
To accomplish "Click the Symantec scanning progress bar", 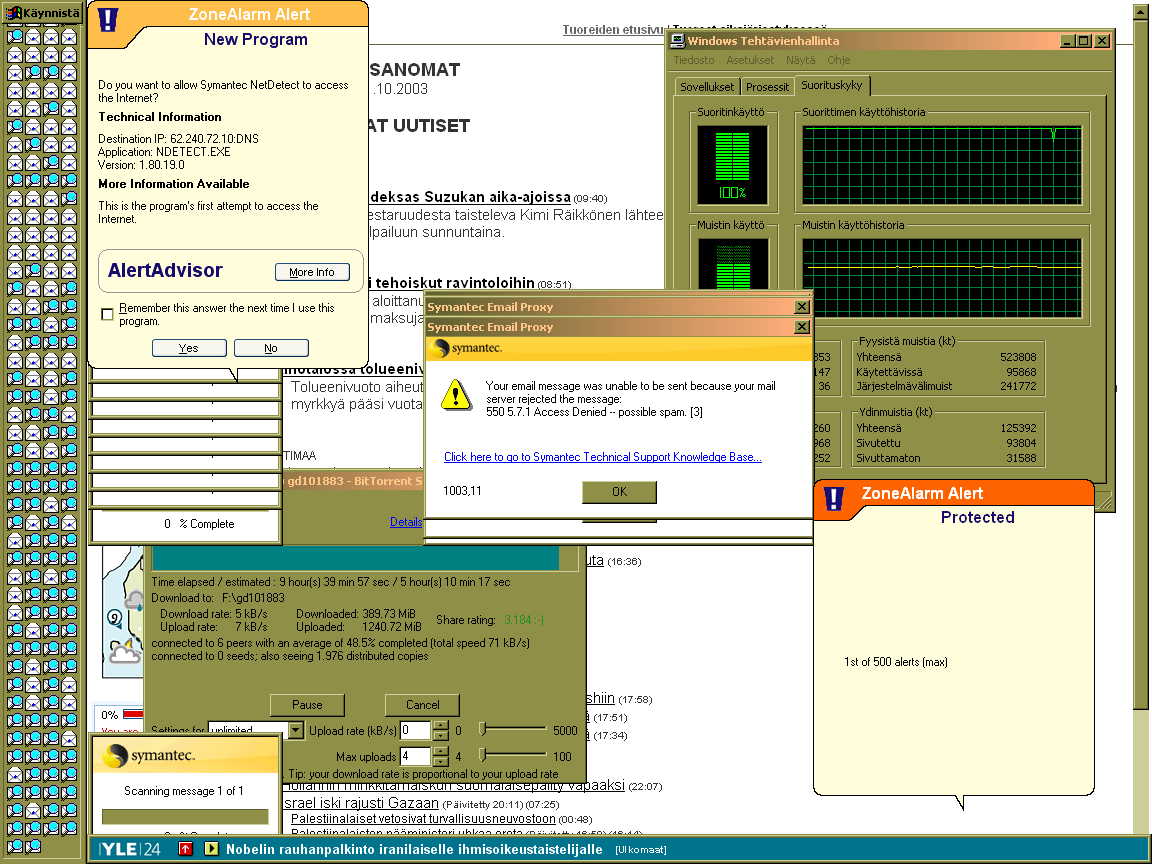I will point(185,817).
